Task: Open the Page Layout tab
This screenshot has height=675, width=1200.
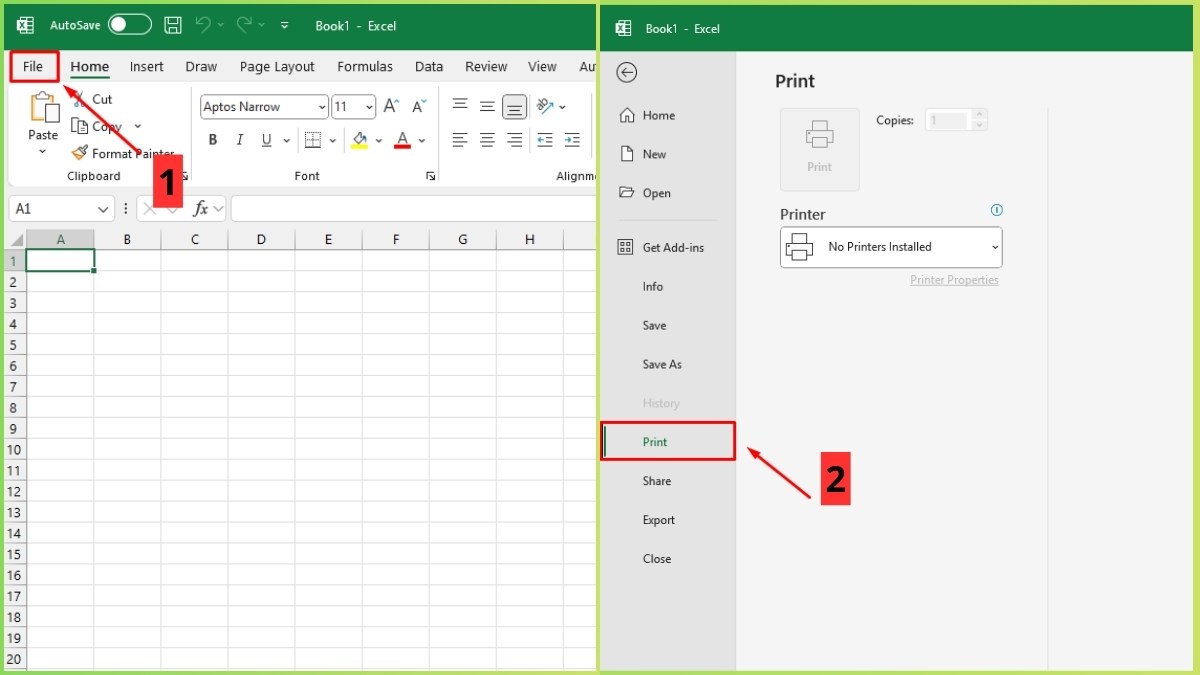Action: pyautogui.click(x=277, y=66)
